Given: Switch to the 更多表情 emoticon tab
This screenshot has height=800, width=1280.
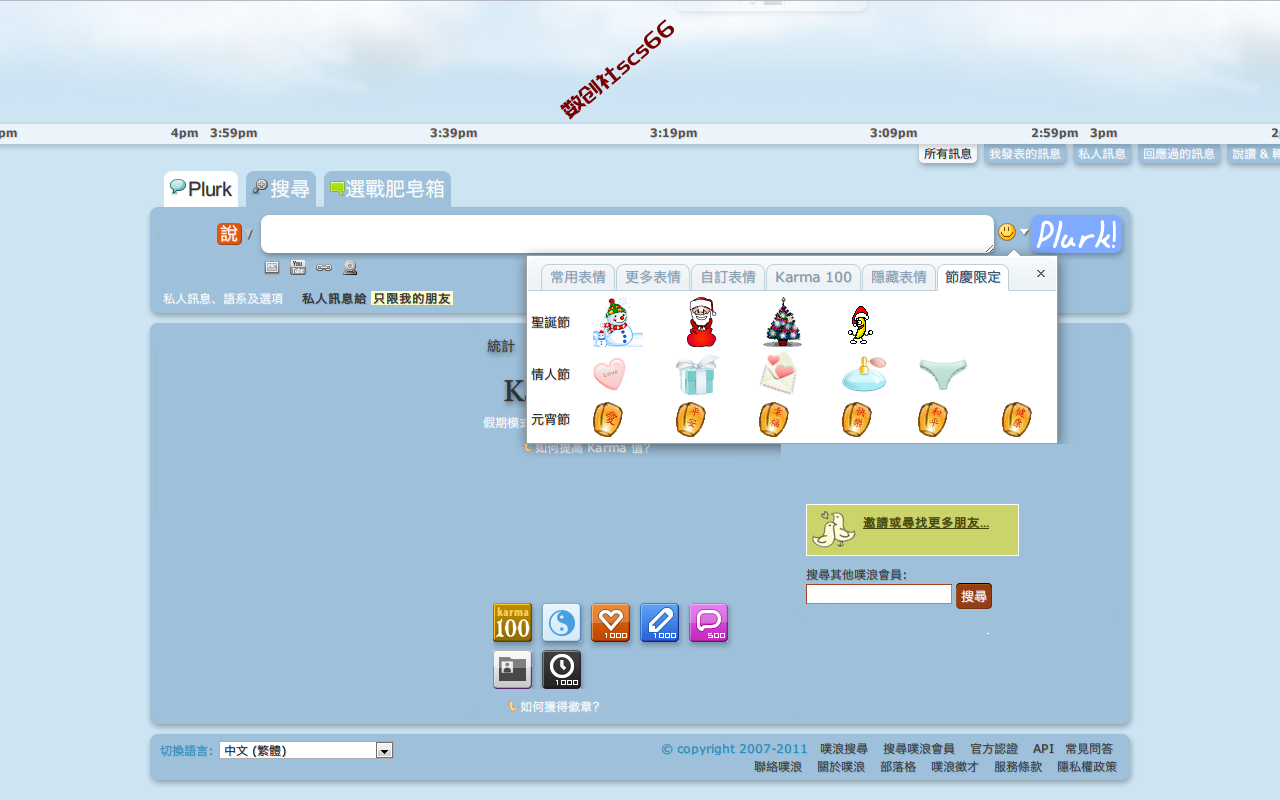Looking at the screenshot, I should tap(653, 277).
